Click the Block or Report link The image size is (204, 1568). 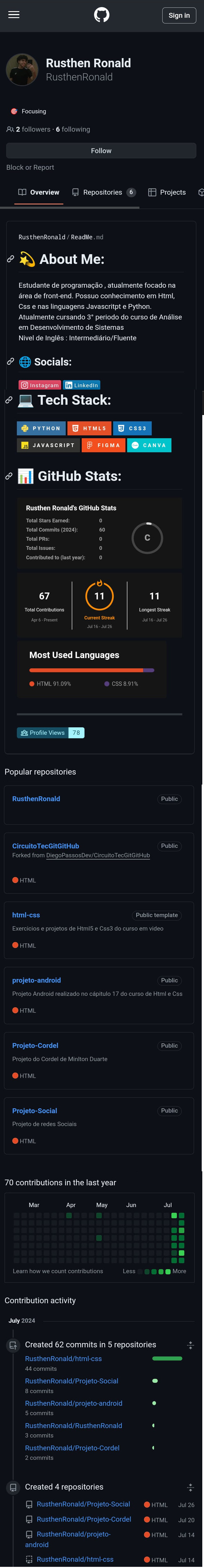coord(30,167)
